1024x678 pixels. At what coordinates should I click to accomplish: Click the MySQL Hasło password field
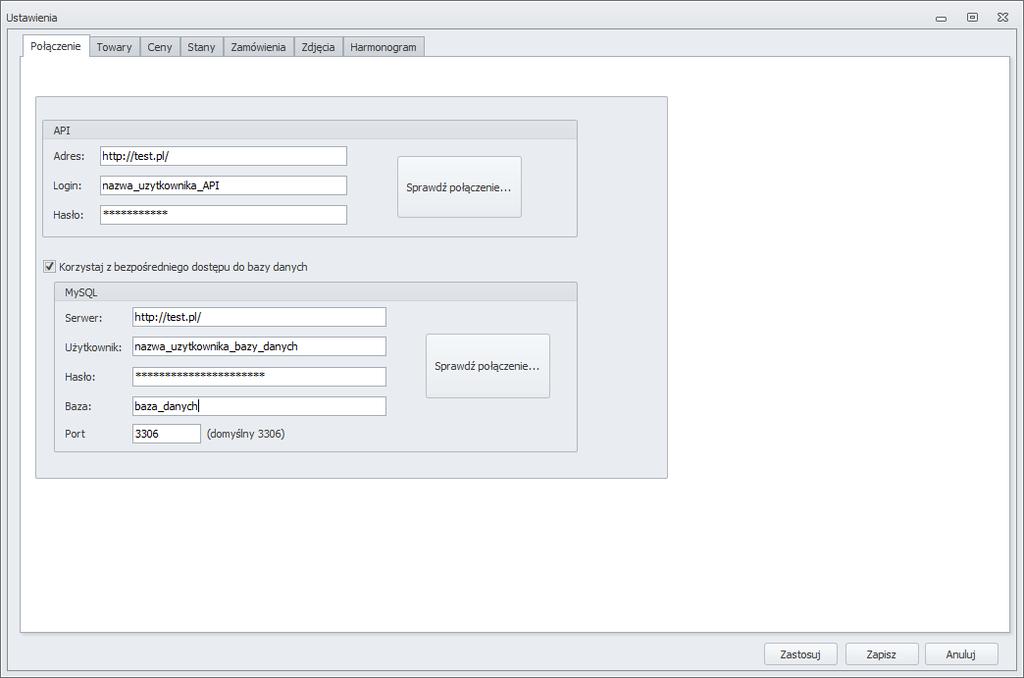pos(259,376)
